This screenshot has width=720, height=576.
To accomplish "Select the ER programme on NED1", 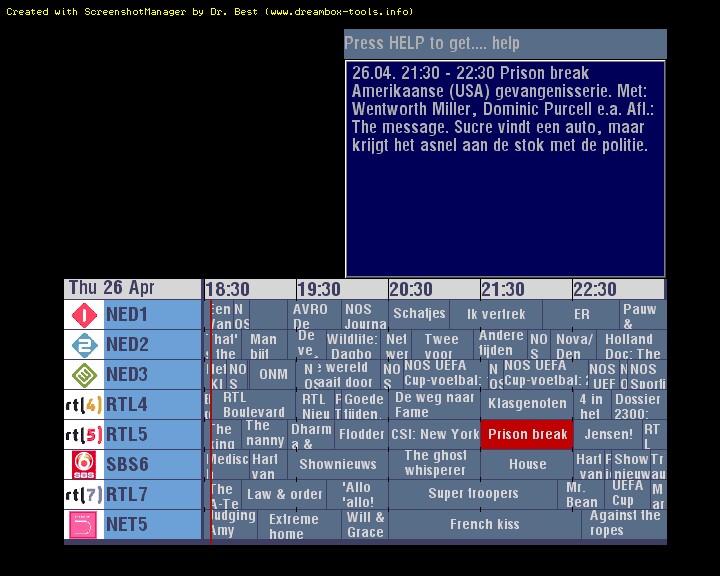I will pos(581,315).
